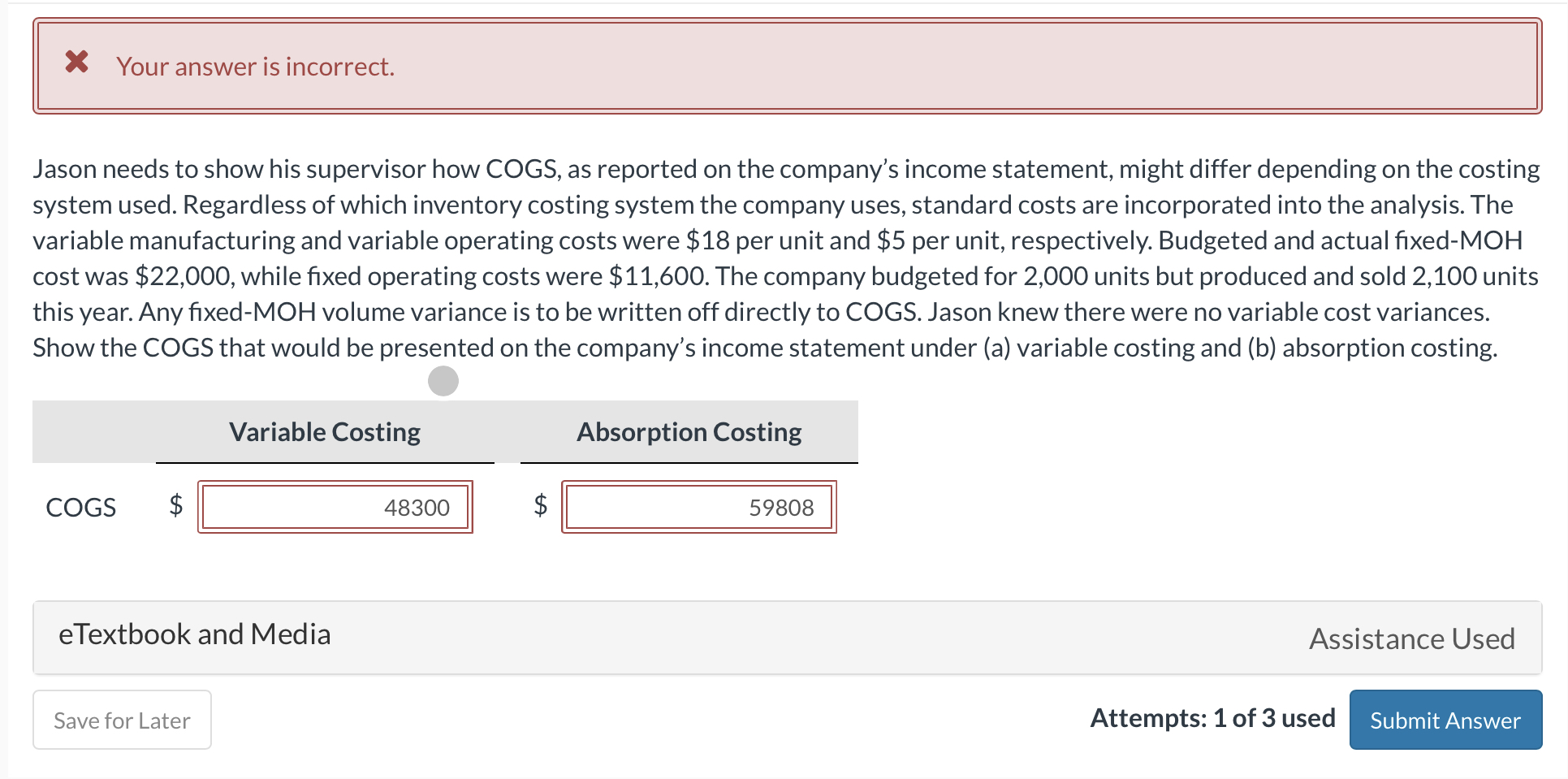
Task: Click the dollar sign beside Variable Costing field
Action: pos(175,506)
